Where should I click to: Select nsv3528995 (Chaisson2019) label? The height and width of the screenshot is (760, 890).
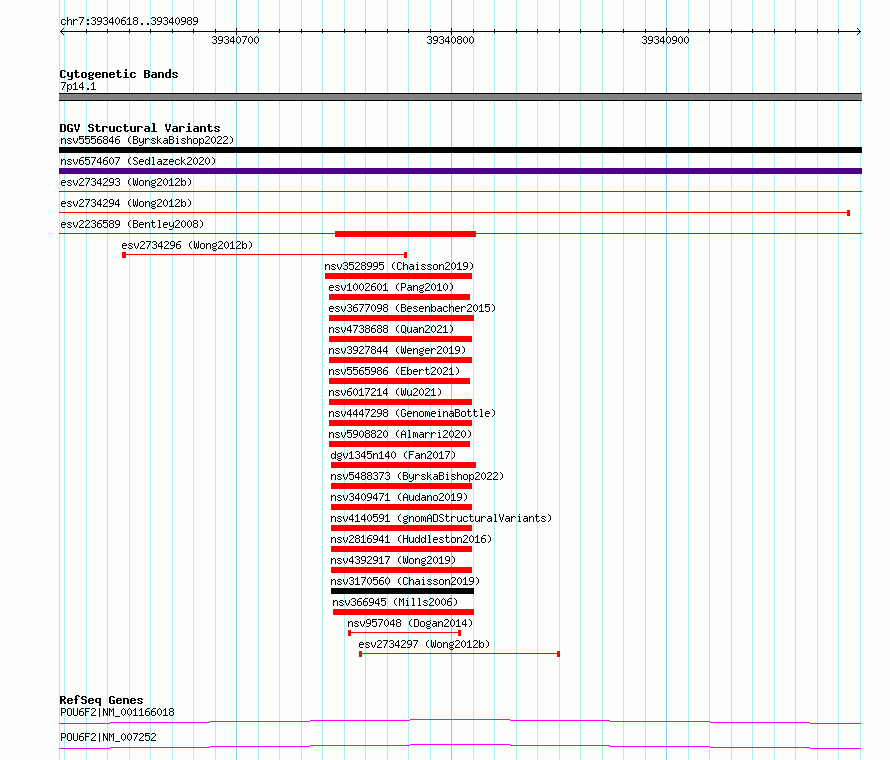coord(399,266)
